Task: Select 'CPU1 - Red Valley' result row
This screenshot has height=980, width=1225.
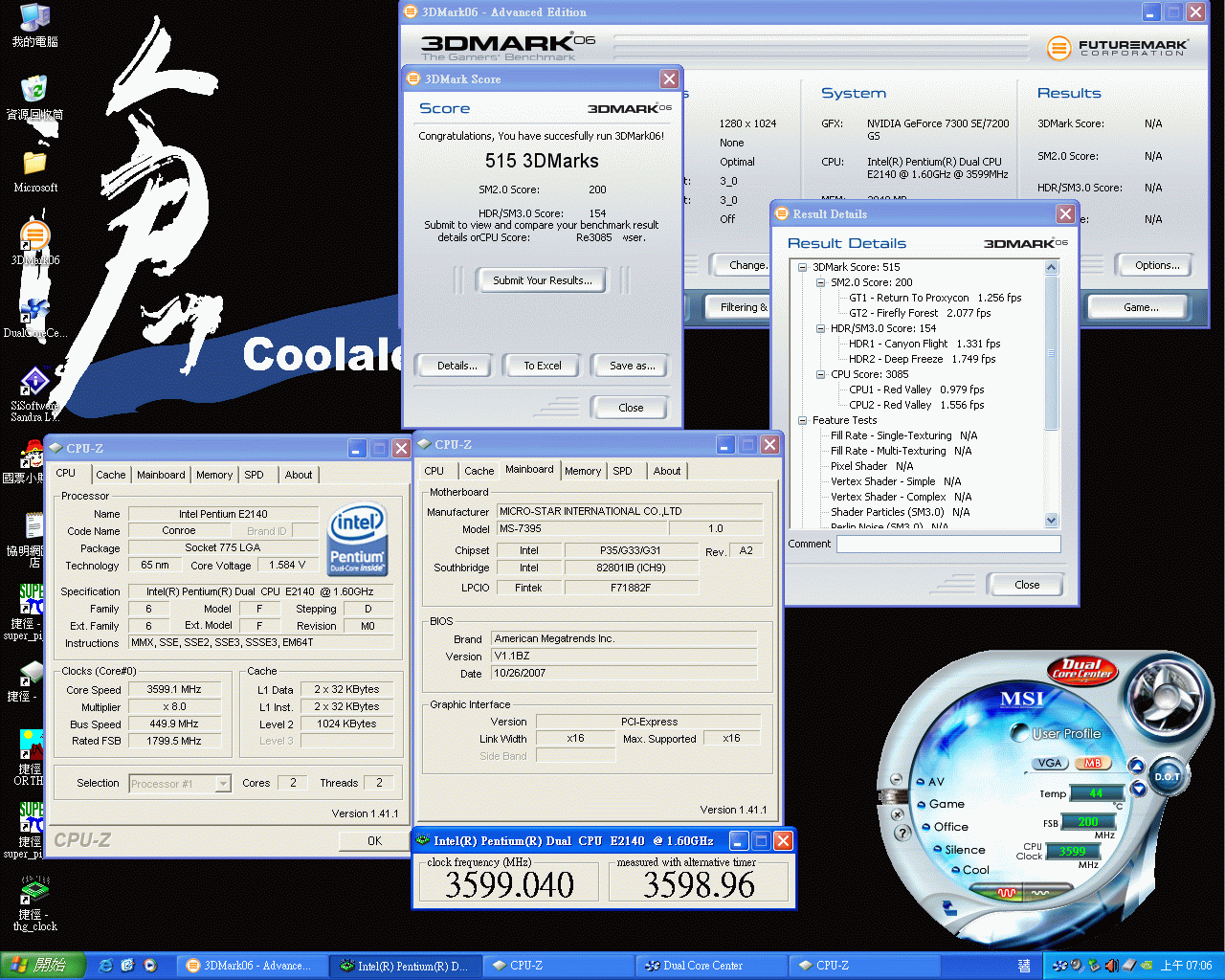Action: 916,390
